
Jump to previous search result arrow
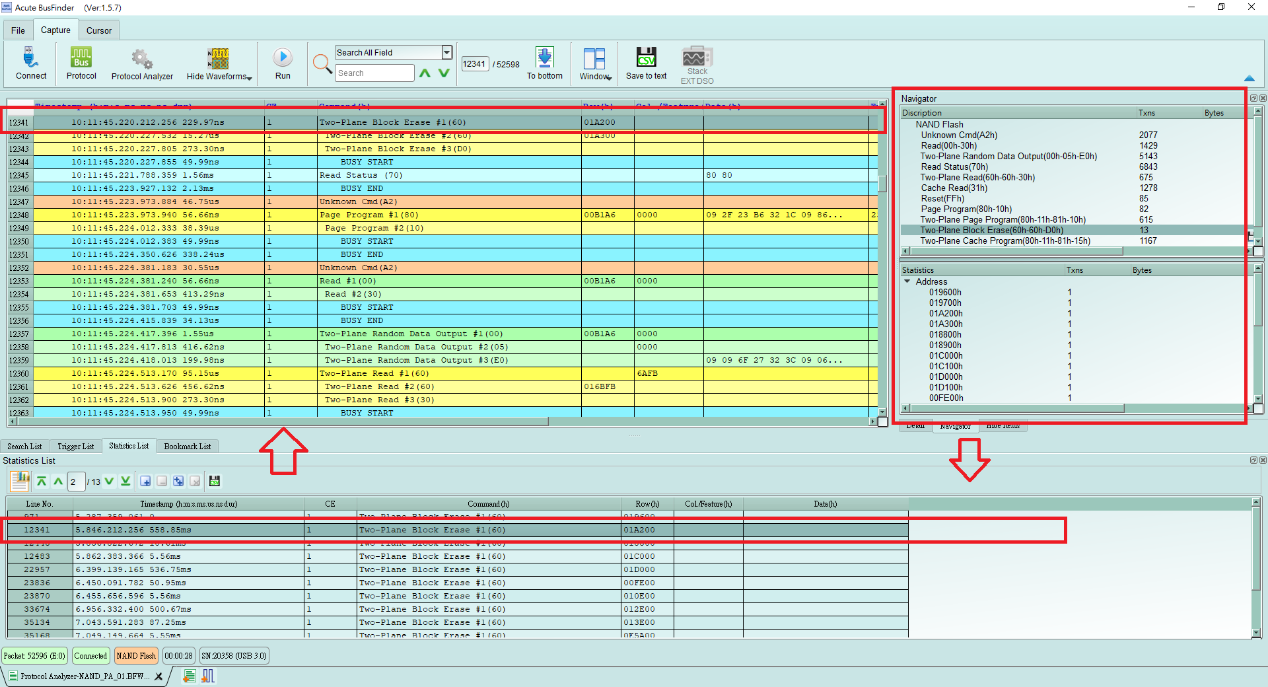pos(425,73)
